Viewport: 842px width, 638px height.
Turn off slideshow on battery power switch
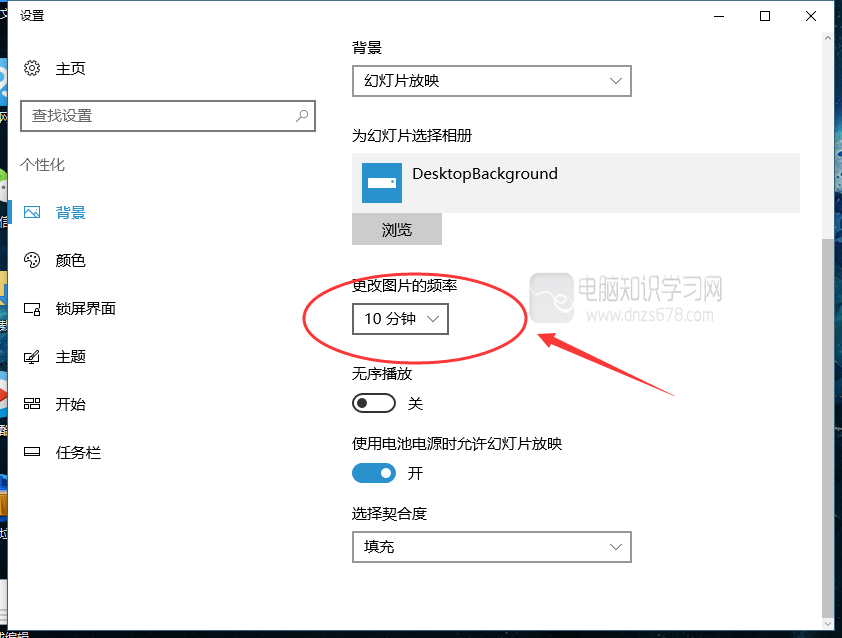coord(374,473)
